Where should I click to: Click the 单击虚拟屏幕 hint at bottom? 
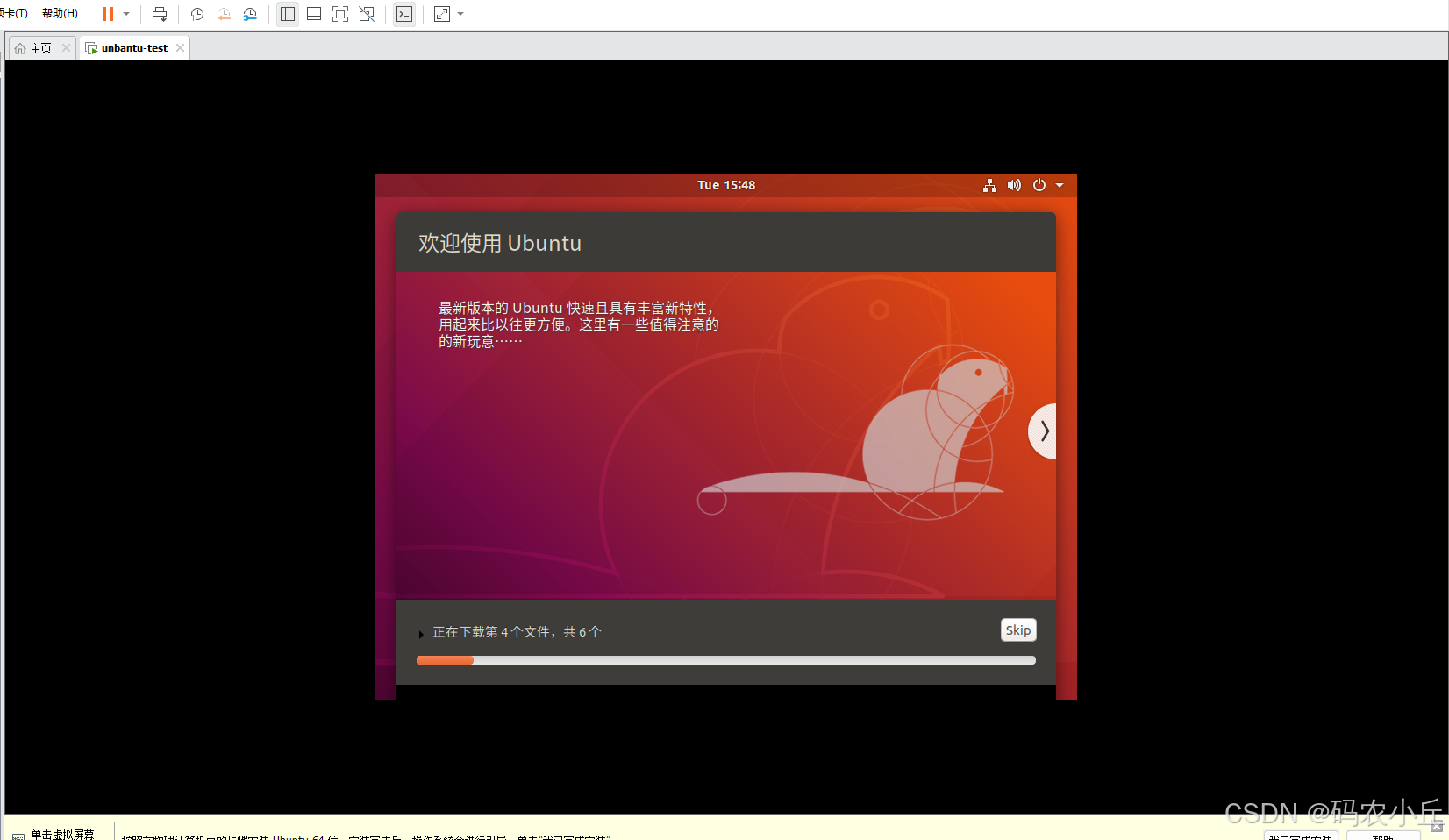62,834
